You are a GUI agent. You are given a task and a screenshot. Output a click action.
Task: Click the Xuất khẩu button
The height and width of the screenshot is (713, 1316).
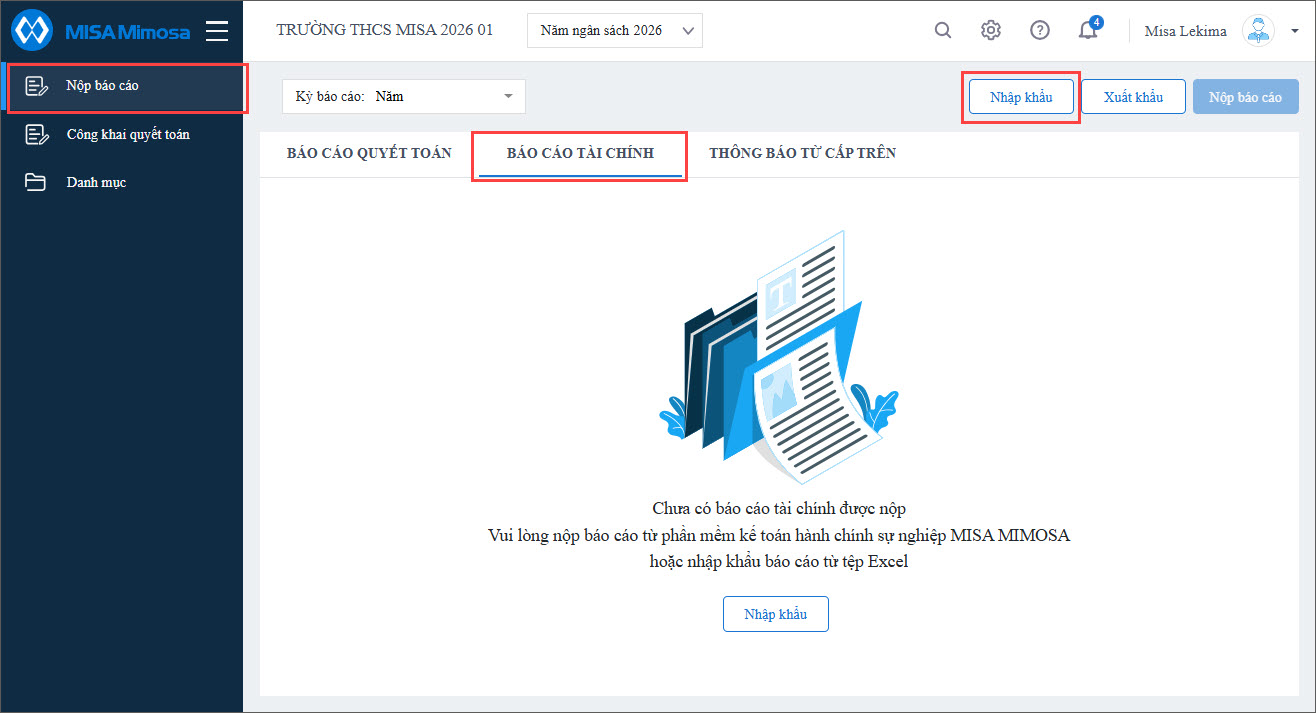tap(1133, 97)
